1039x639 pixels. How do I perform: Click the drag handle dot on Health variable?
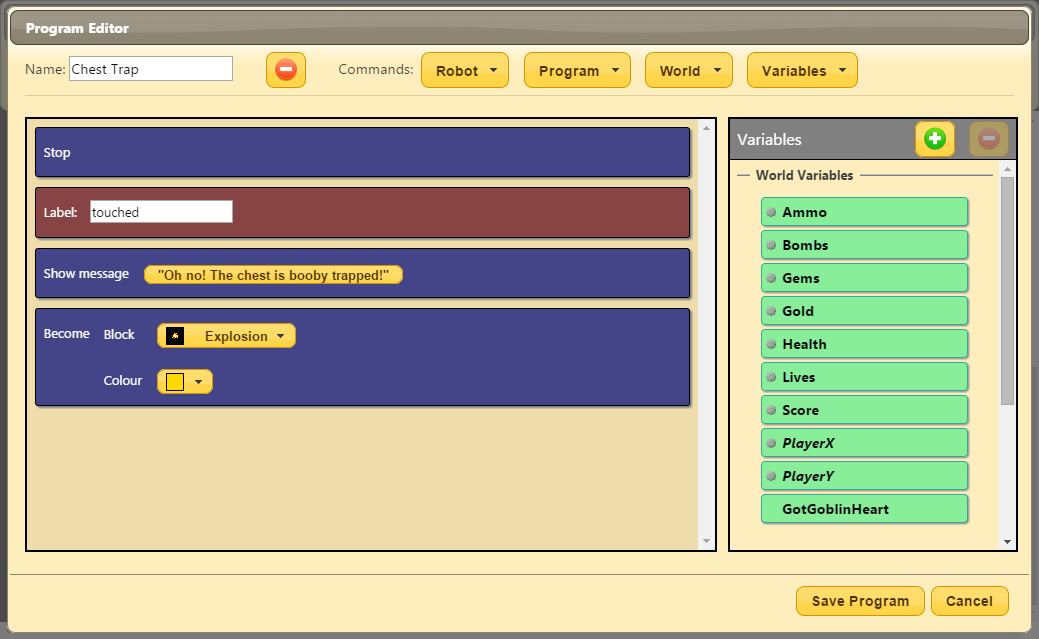[x=771, y=344]
